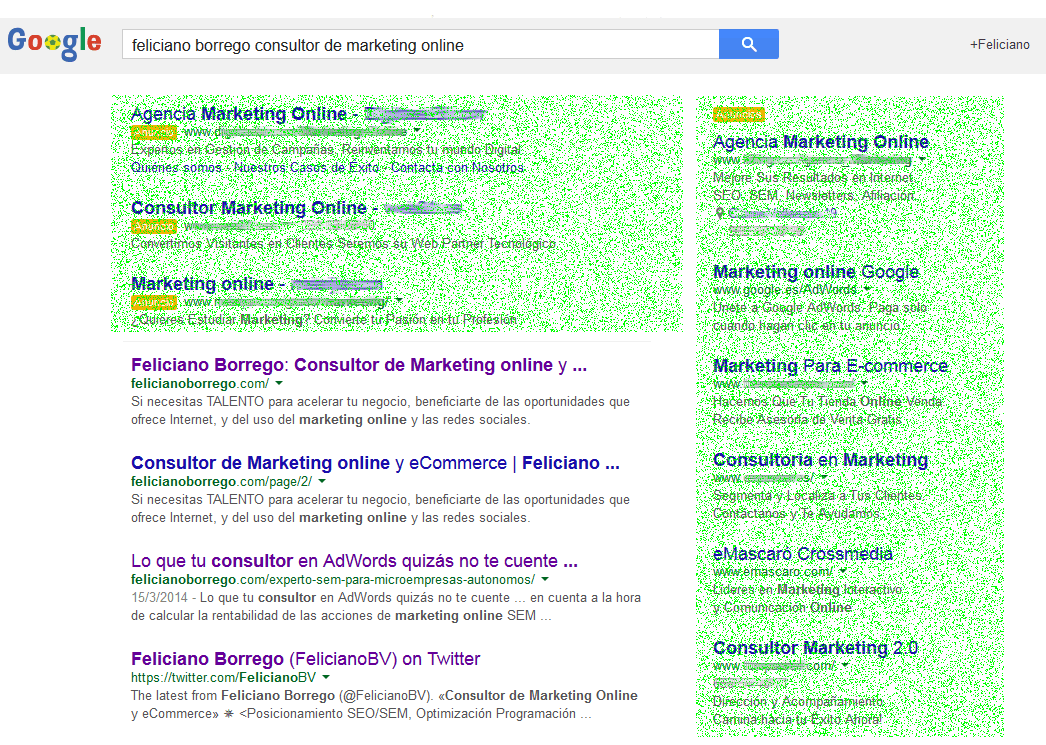Screen dimensions: 1046x745
Task: Expand the URL arrow under 'Consultoría en Marketing'
Action: tap(825, 478)
